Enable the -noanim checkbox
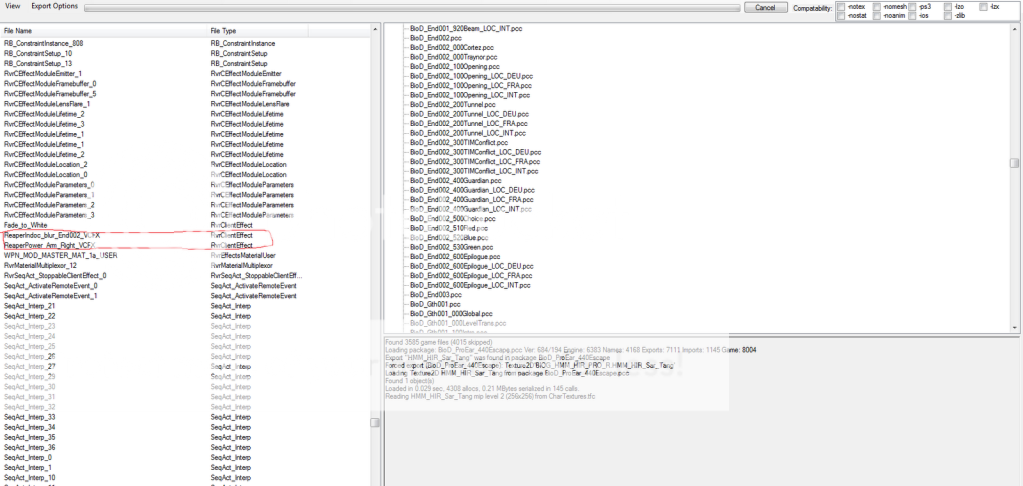 (877, 16)
